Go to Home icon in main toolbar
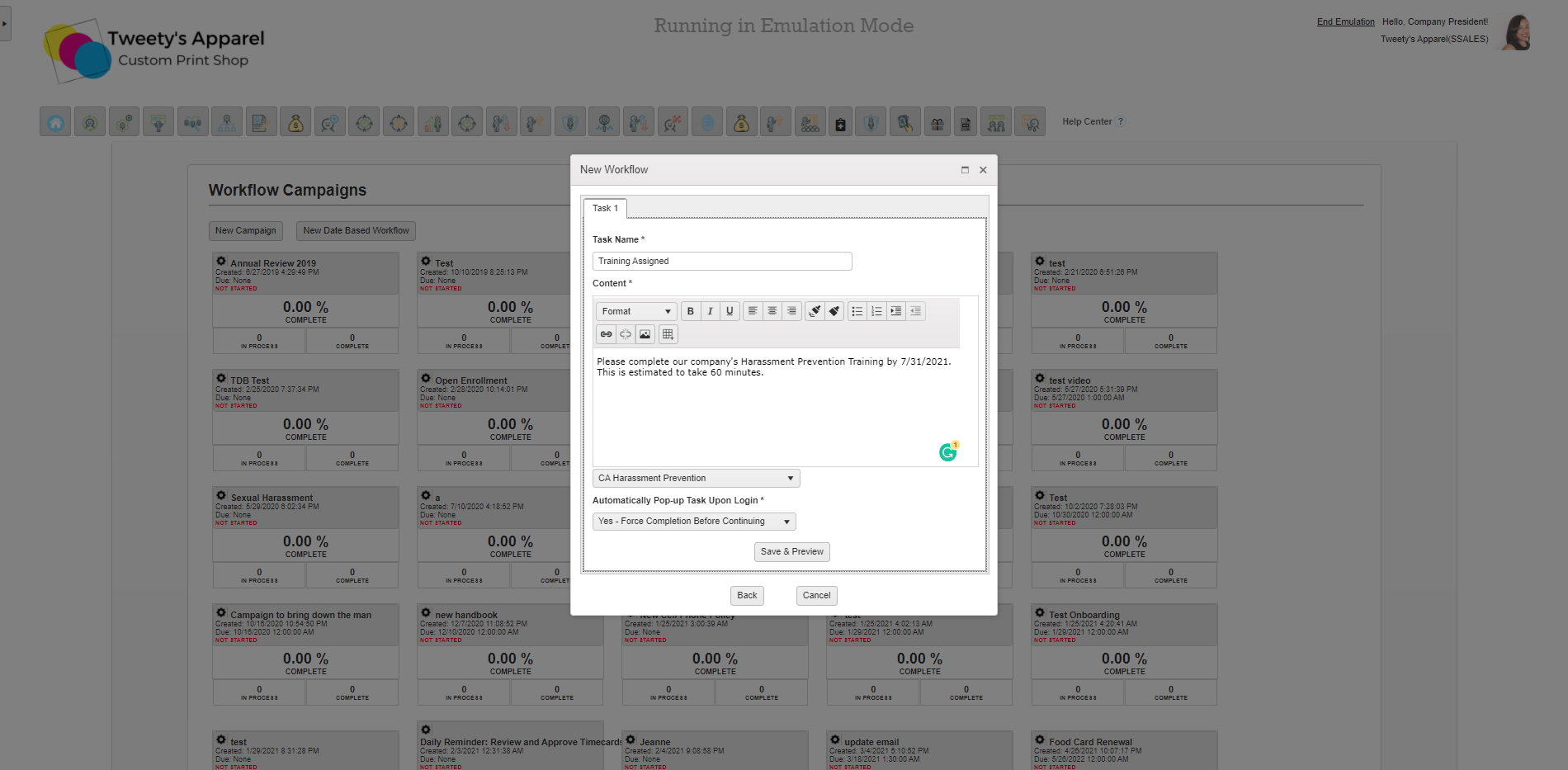 point(55,122)
